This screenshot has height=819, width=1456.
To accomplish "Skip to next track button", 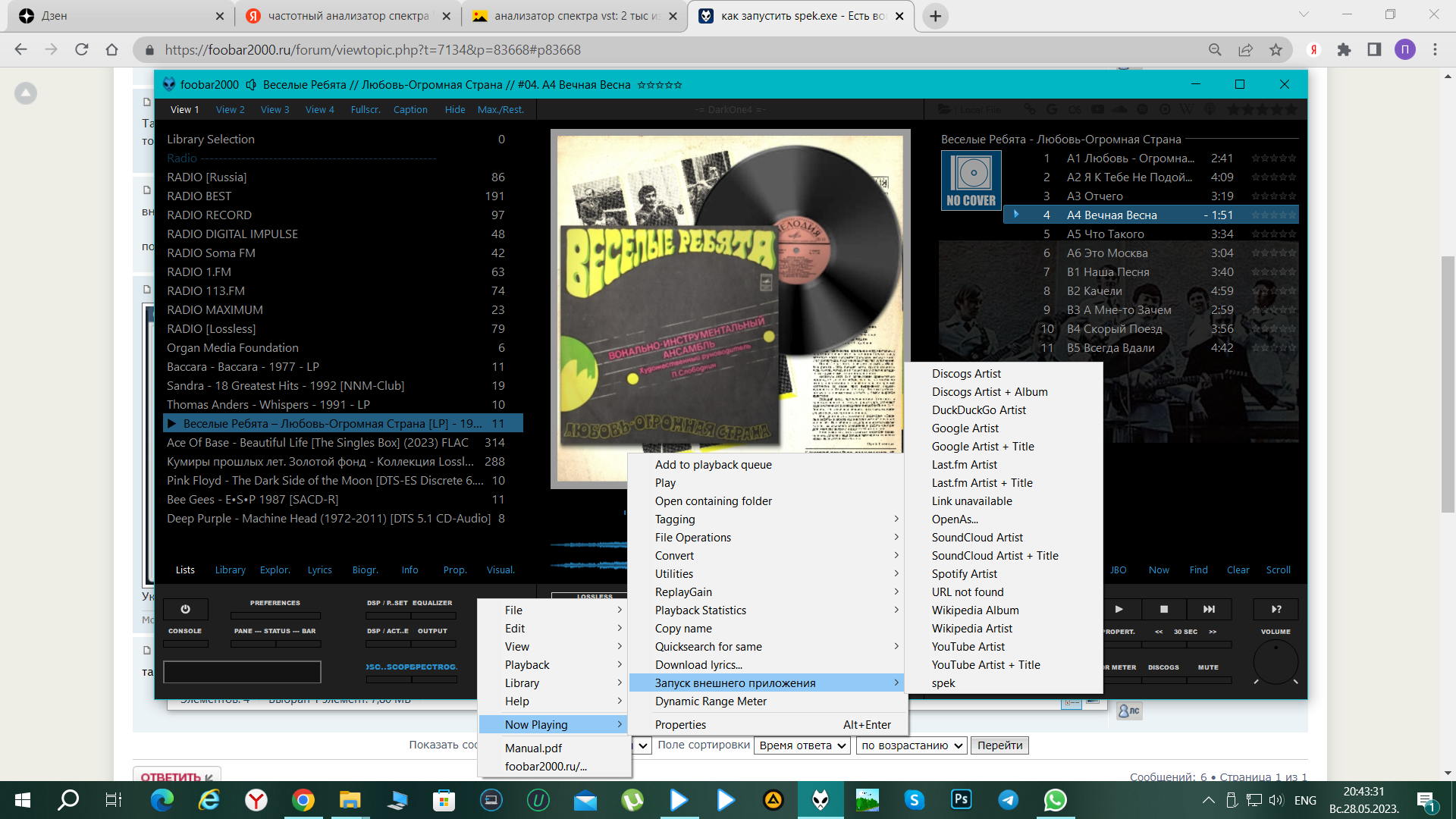I will click(x=1209, y=609).
